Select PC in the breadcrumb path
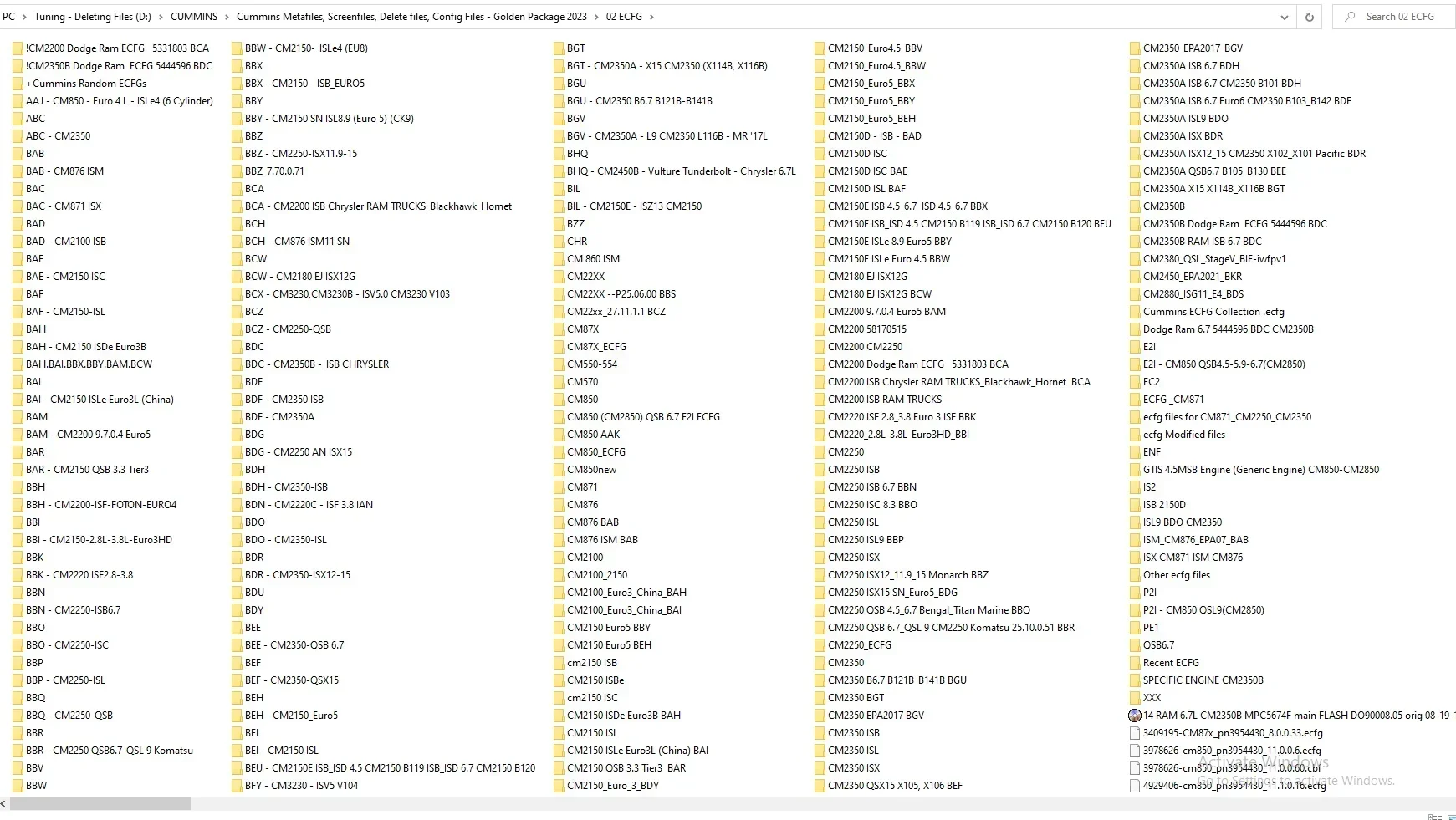 (8, 16)
